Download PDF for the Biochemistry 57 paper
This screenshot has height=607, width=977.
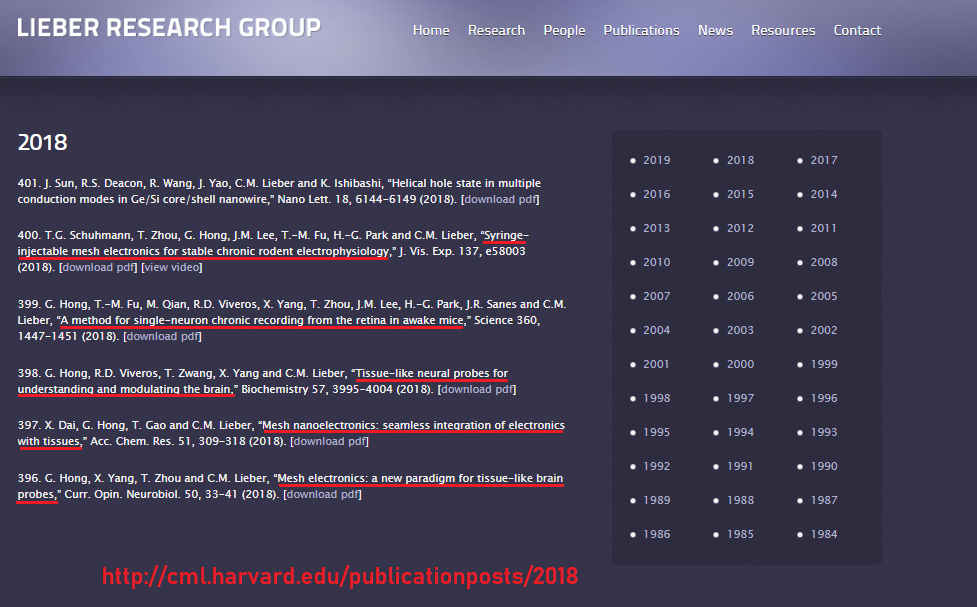coord(477,389)
